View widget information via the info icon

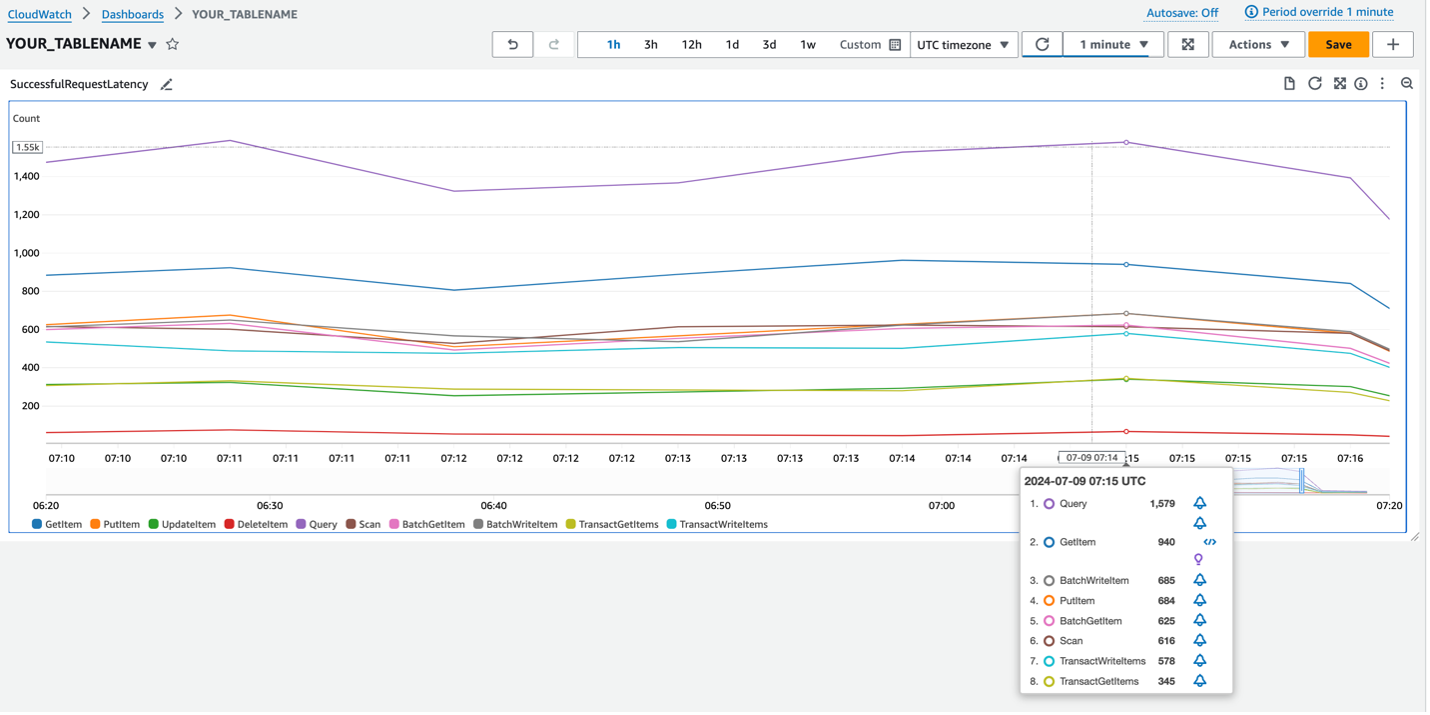coord(1361,84)
